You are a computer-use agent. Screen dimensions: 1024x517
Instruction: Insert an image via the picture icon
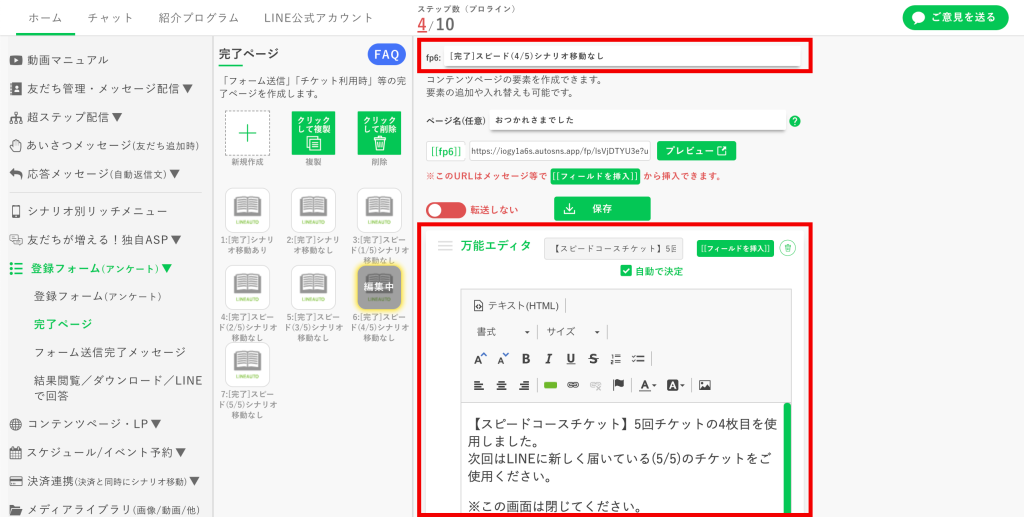[705, 385]
